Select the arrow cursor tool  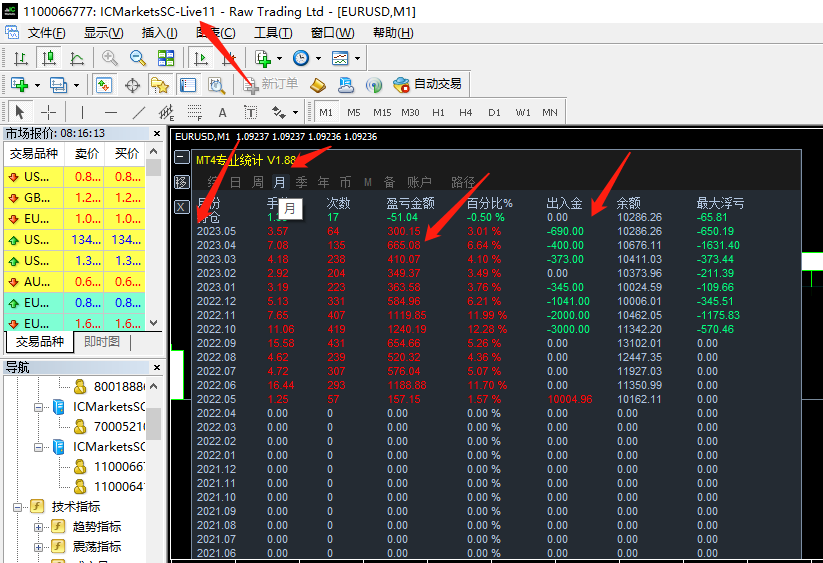(20, 112)
